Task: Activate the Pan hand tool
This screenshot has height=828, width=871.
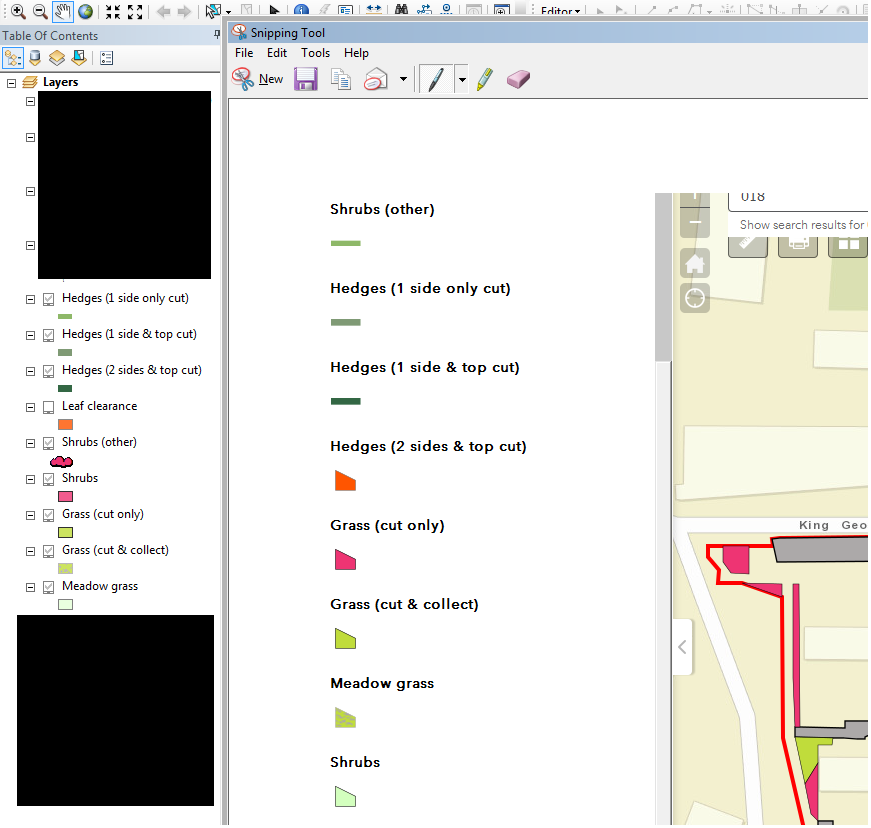Action: tap(63, 11)
